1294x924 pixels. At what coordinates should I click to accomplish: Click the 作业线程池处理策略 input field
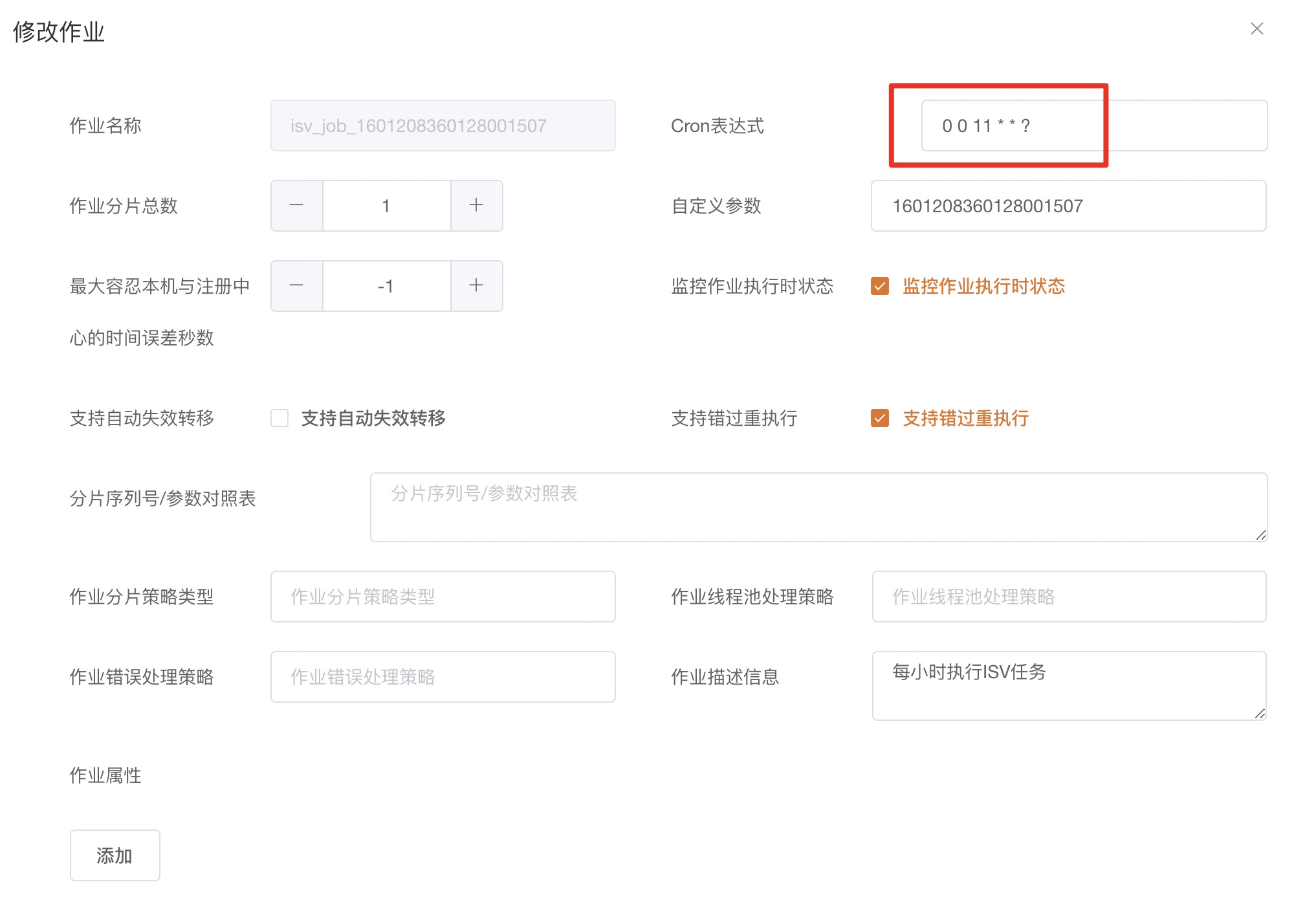[x=1069, y=597]
